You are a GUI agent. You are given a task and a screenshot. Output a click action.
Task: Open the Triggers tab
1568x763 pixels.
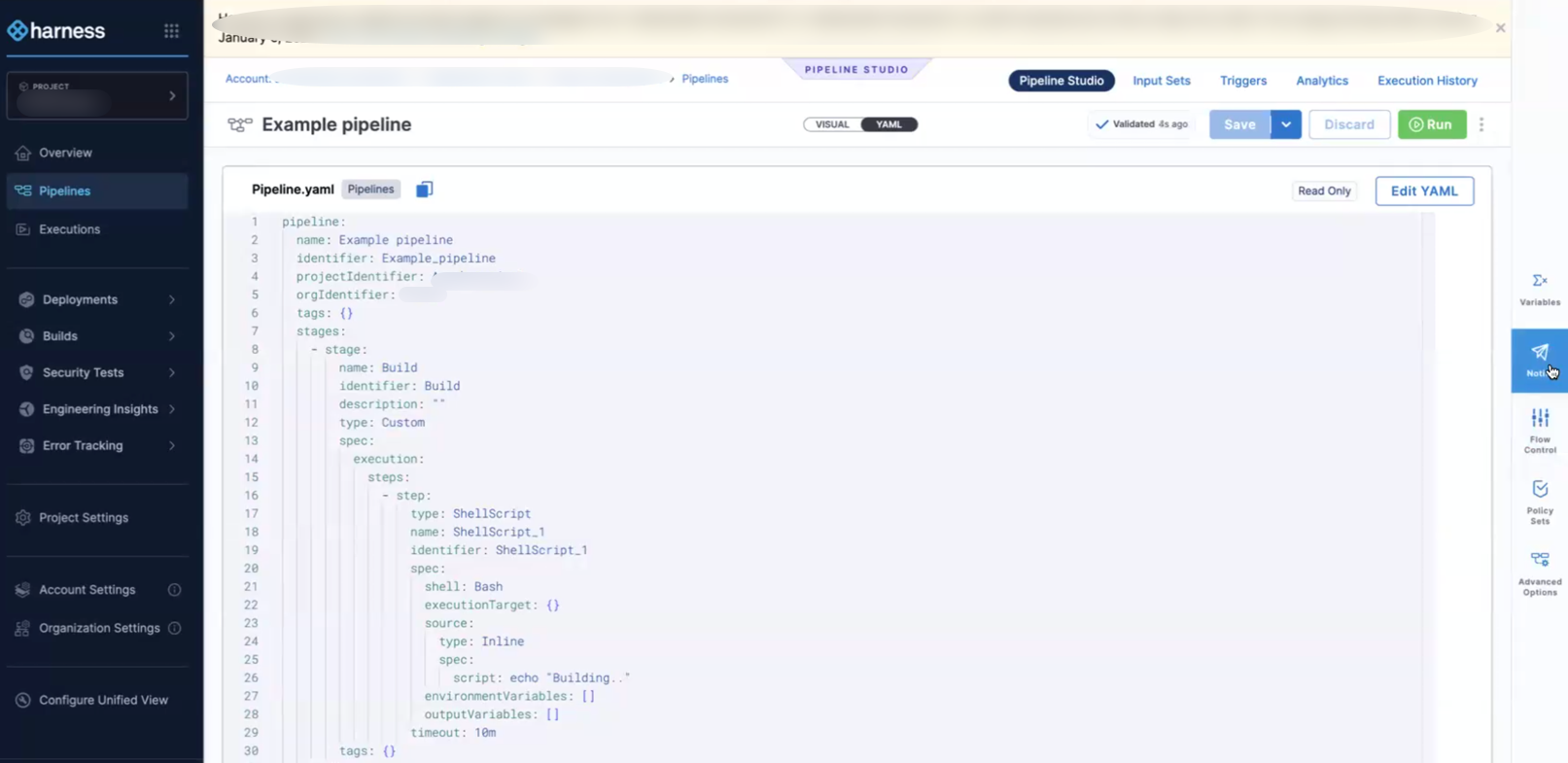pyautogui.click(x=1243, y=81)
